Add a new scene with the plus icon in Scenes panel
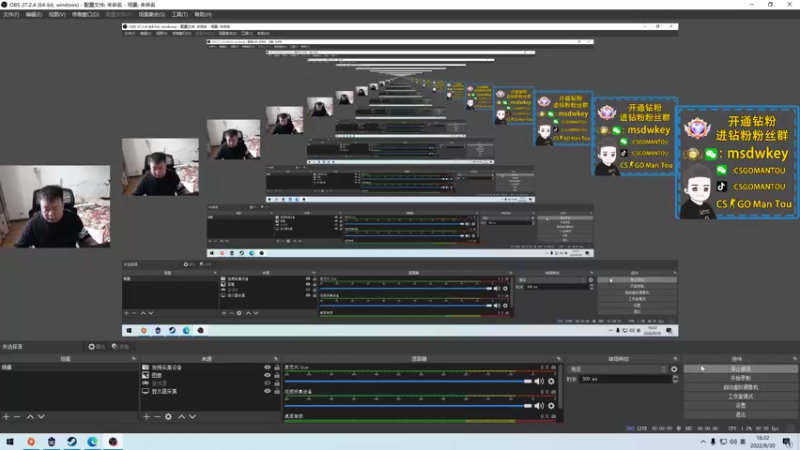800x450 pixels. [x=6, y=417]
